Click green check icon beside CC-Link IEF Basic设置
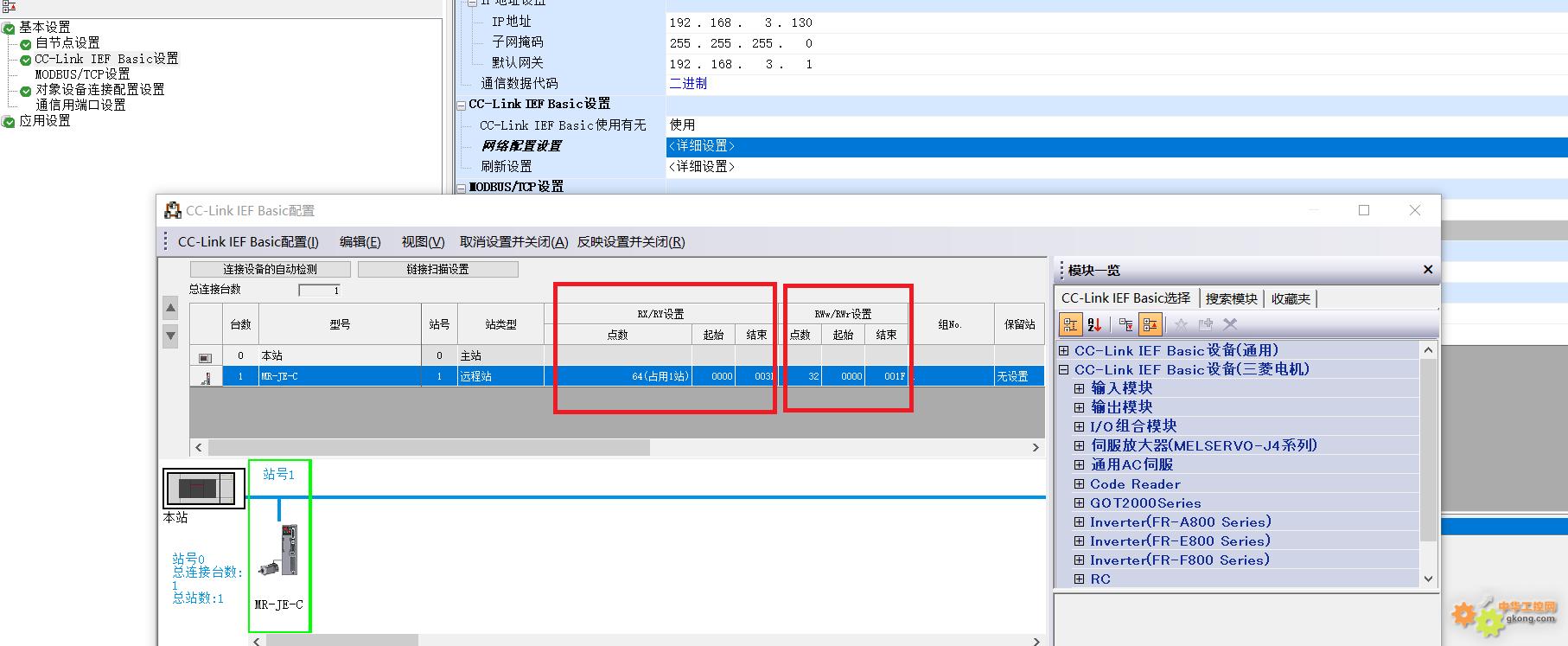1568x646 pixels. click(x=25, y=60)
